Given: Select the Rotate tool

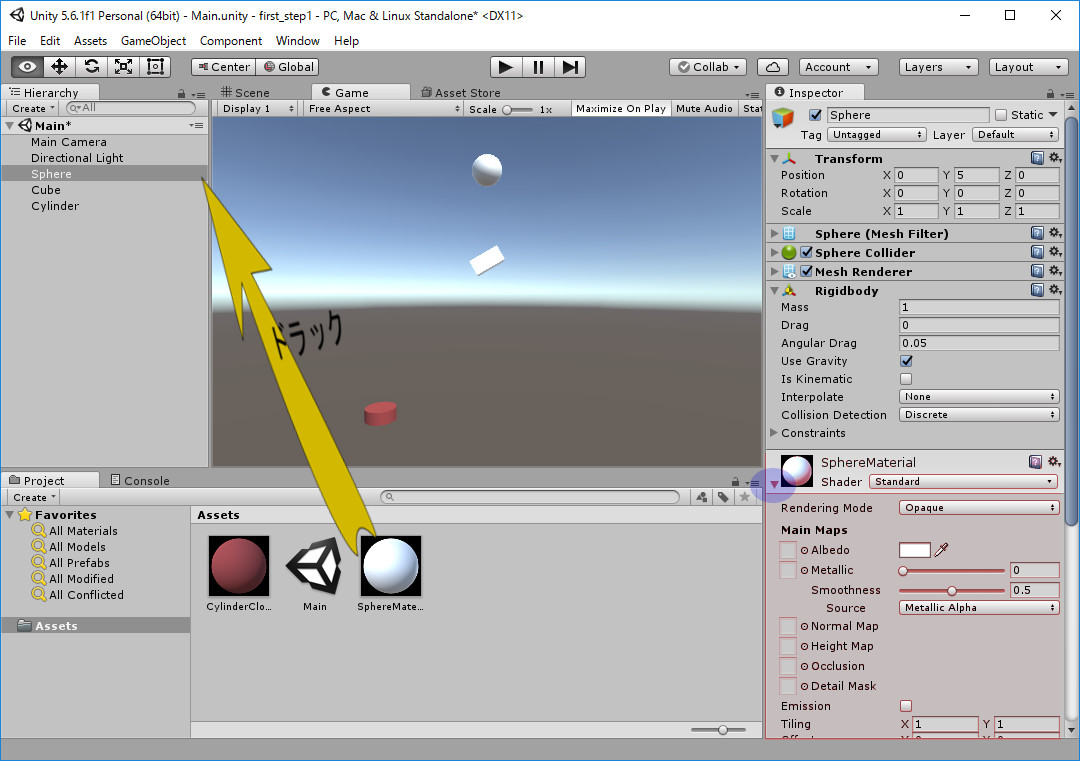Looking at the screenshot, I should (x=91, y=67).
